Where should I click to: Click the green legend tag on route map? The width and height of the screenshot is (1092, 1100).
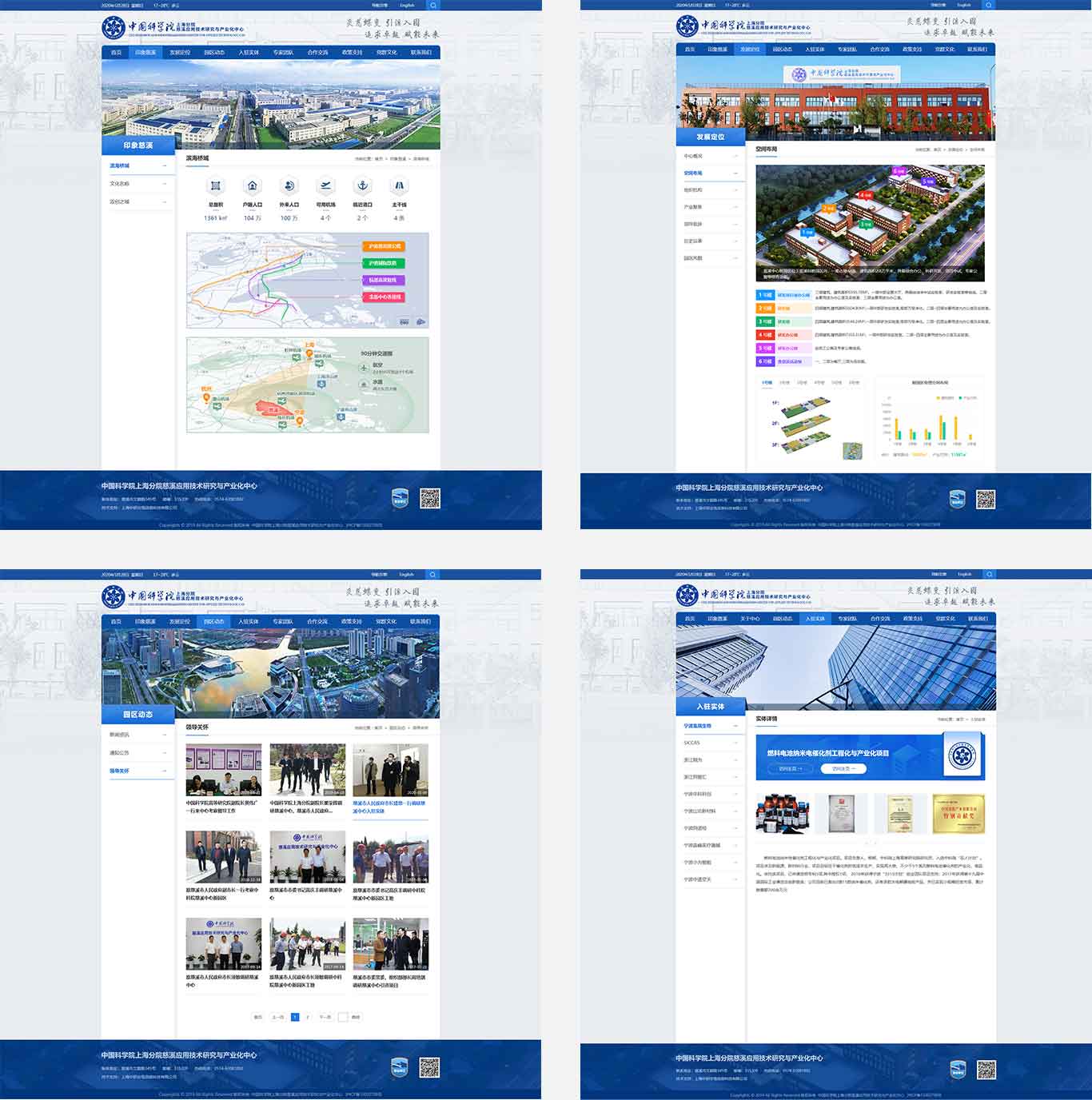pyautogui.click(x=384, y=263)
